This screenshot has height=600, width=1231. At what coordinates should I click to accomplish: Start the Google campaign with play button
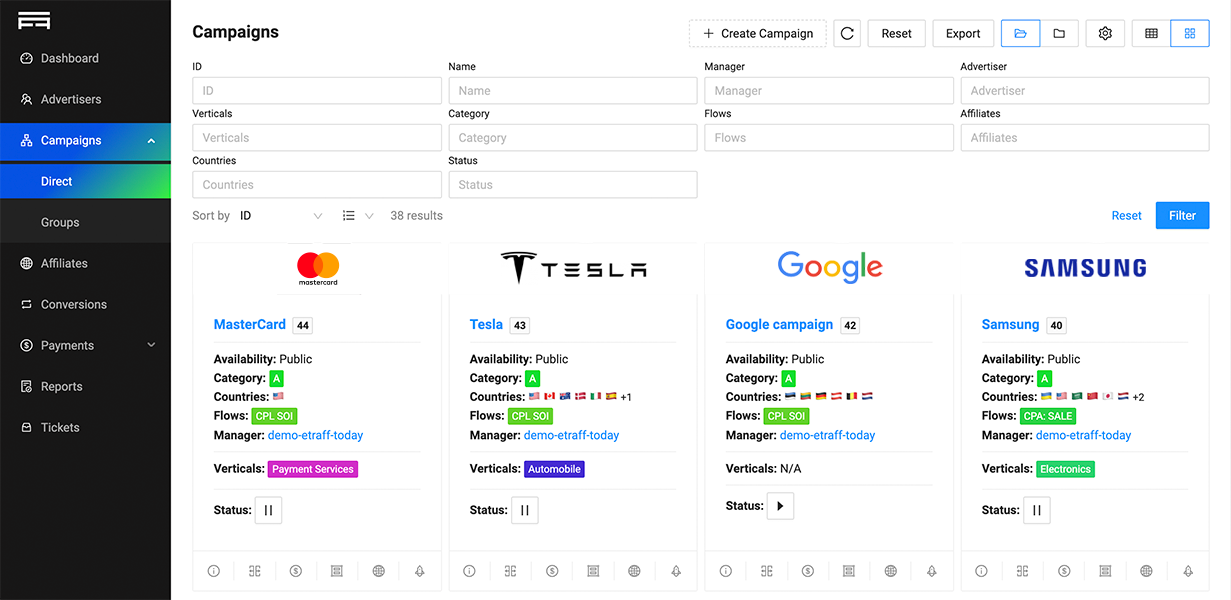(780, 506)
